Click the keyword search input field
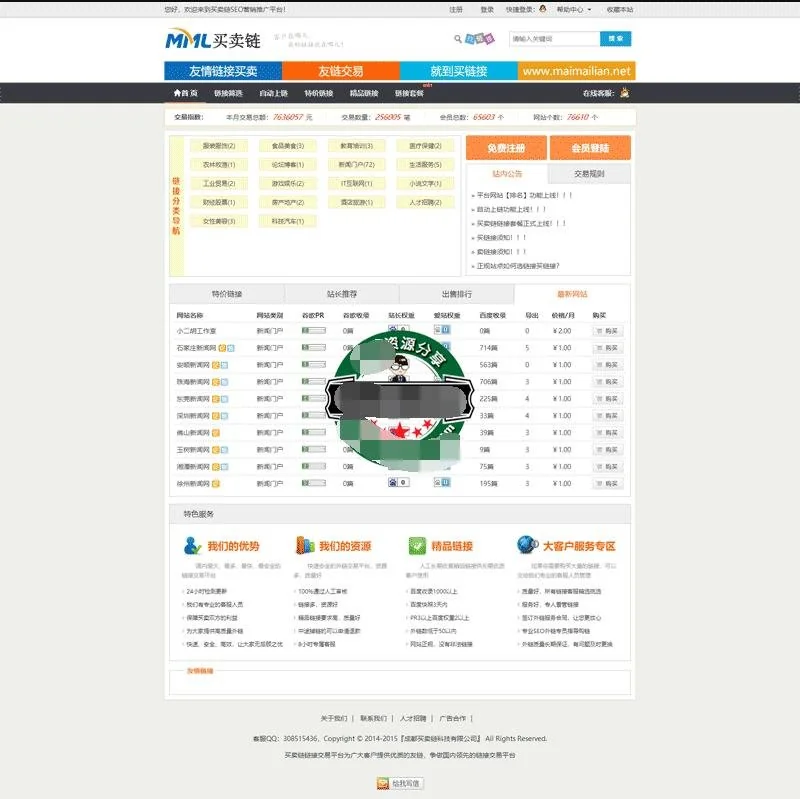 (x=553, y=39)
